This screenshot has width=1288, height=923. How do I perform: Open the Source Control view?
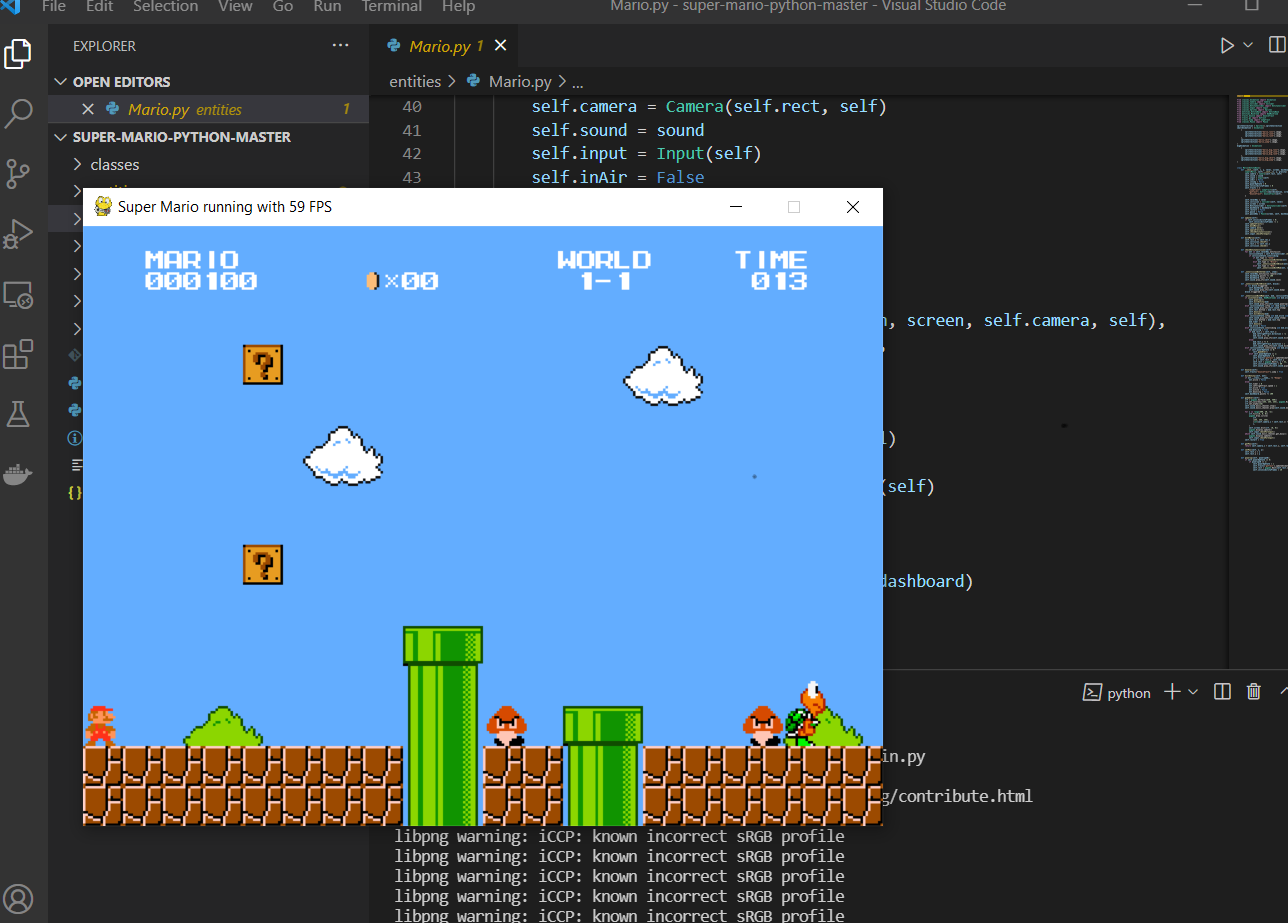coord(18,173)
